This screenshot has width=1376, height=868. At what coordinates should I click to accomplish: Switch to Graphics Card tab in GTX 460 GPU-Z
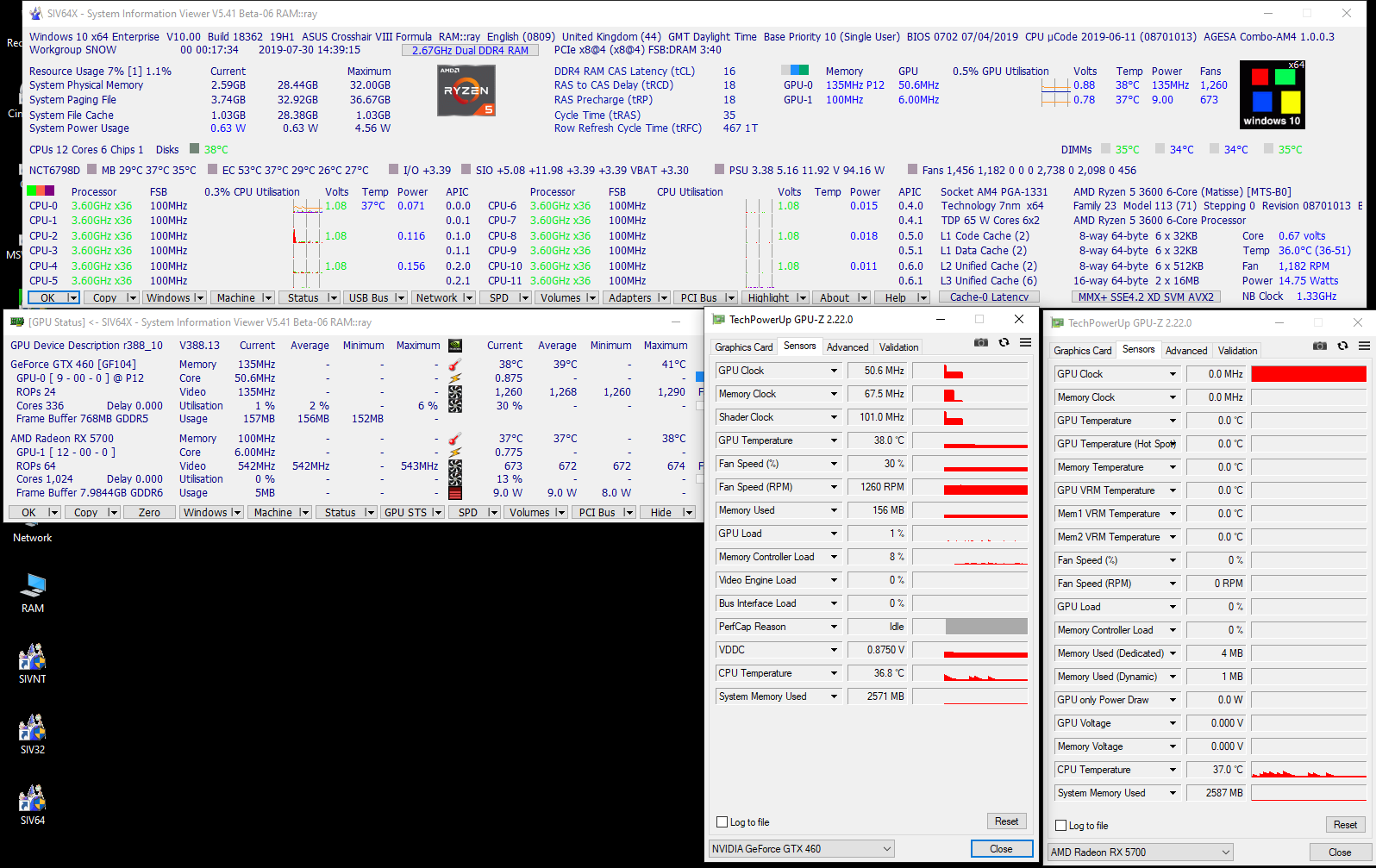pos(744,347)
